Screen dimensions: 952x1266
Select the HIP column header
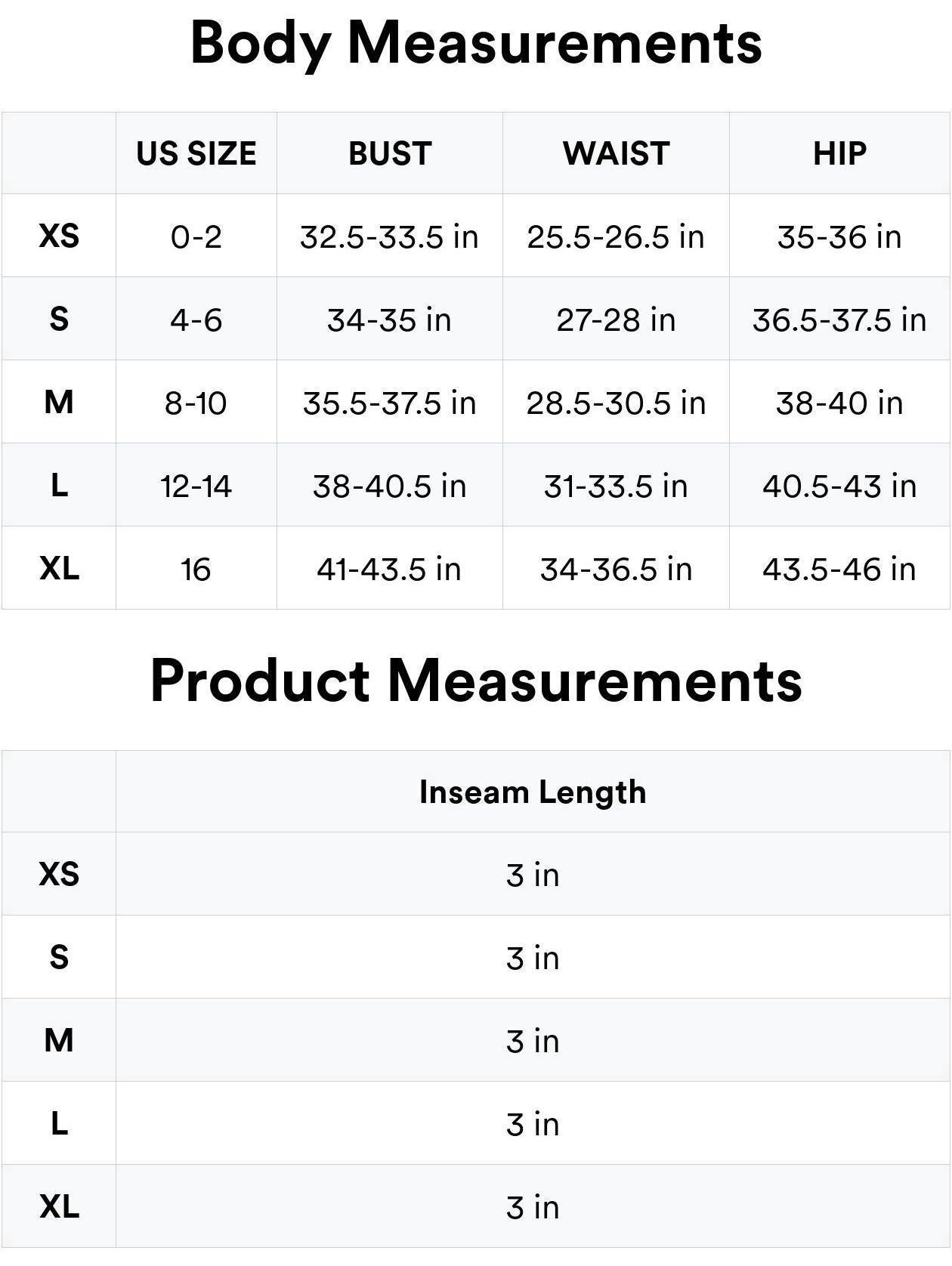coord(839,153)
